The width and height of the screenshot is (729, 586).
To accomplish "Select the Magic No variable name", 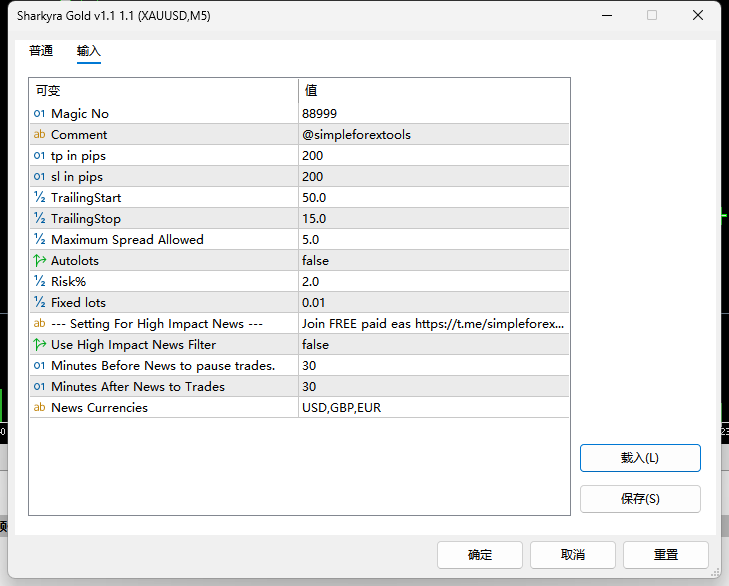I will 80,113.
